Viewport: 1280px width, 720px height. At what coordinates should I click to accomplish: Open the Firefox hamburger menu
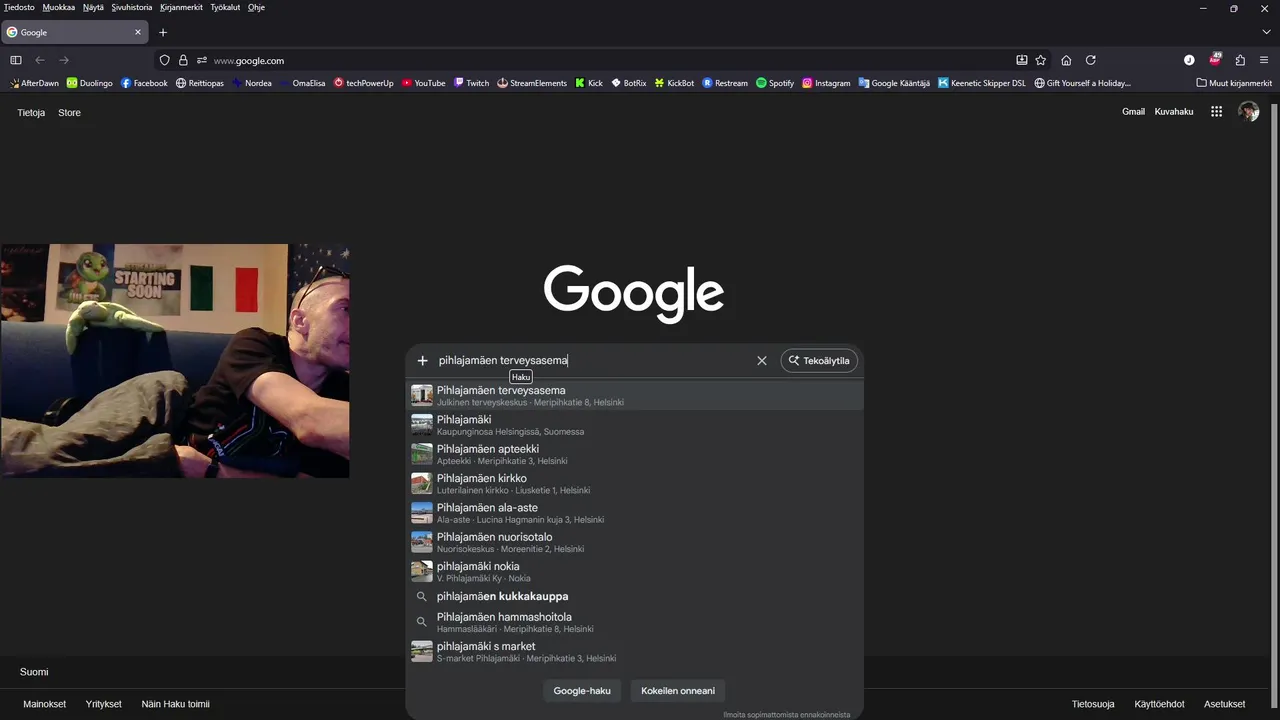click(x=1264, y=60)
